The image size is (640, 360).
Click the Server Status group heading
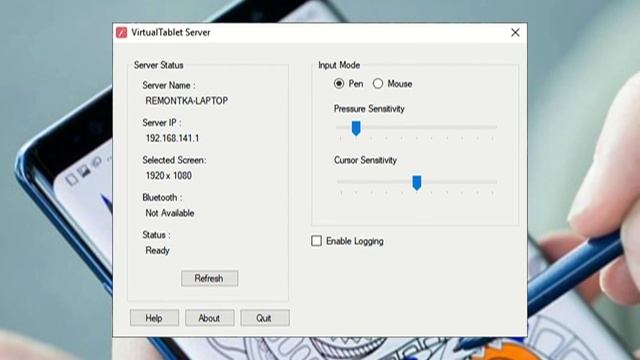pyautogui.click(x=158, y=65)
